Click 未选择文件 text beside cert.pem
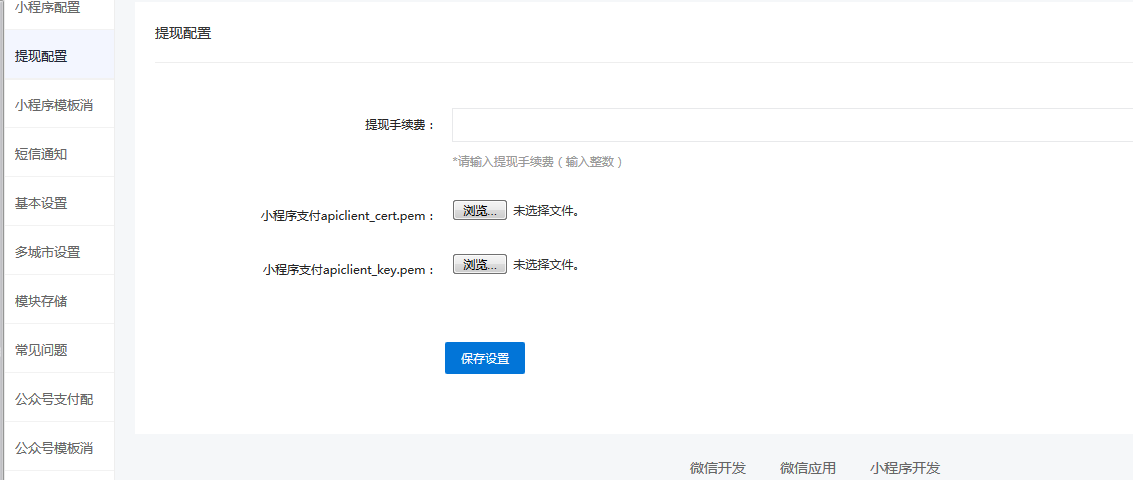The width and height of the screenshot is (1133, 480). (546, 211)
